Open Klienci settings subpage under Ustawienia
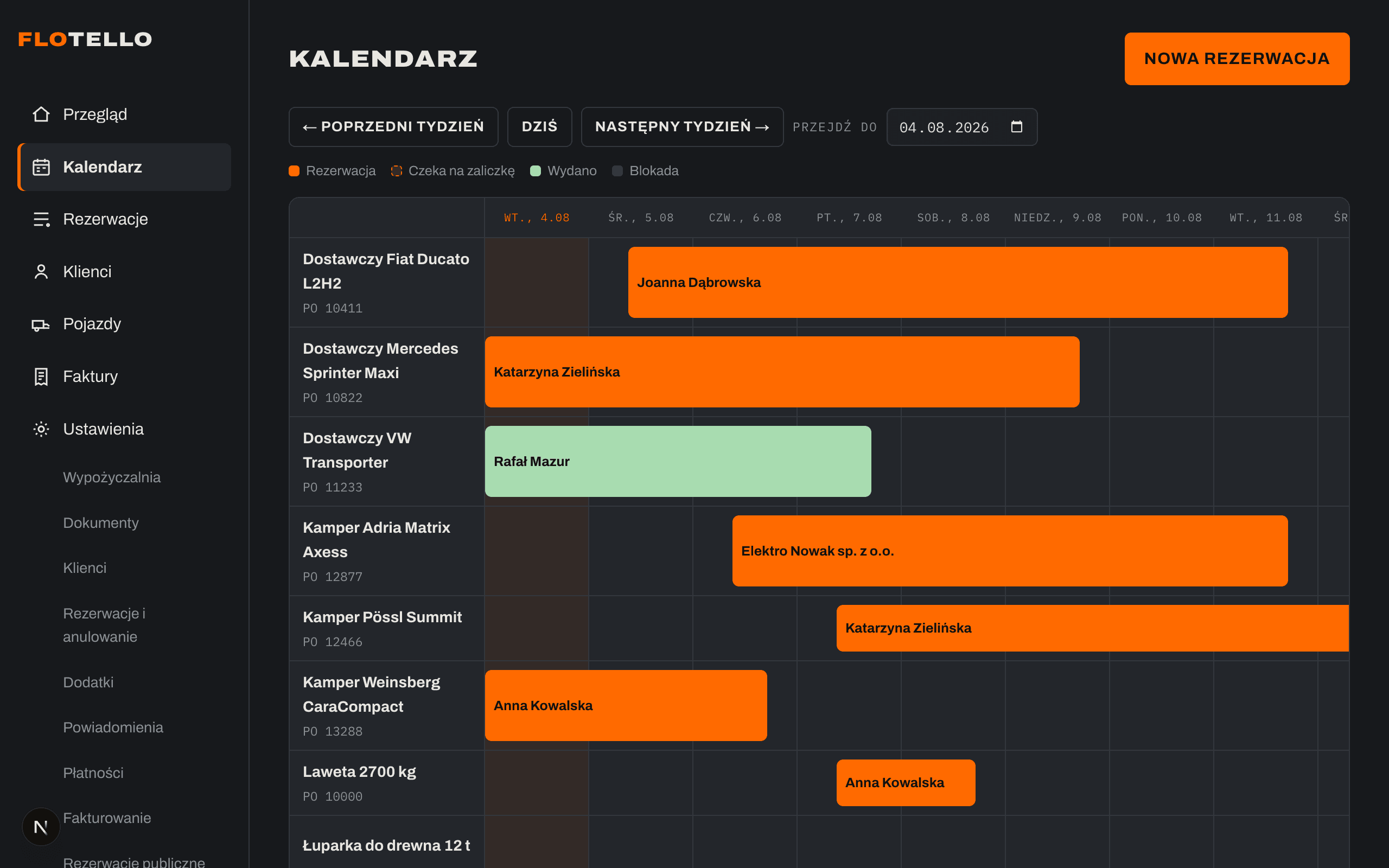1389x868 pixels. pos(85,568)
